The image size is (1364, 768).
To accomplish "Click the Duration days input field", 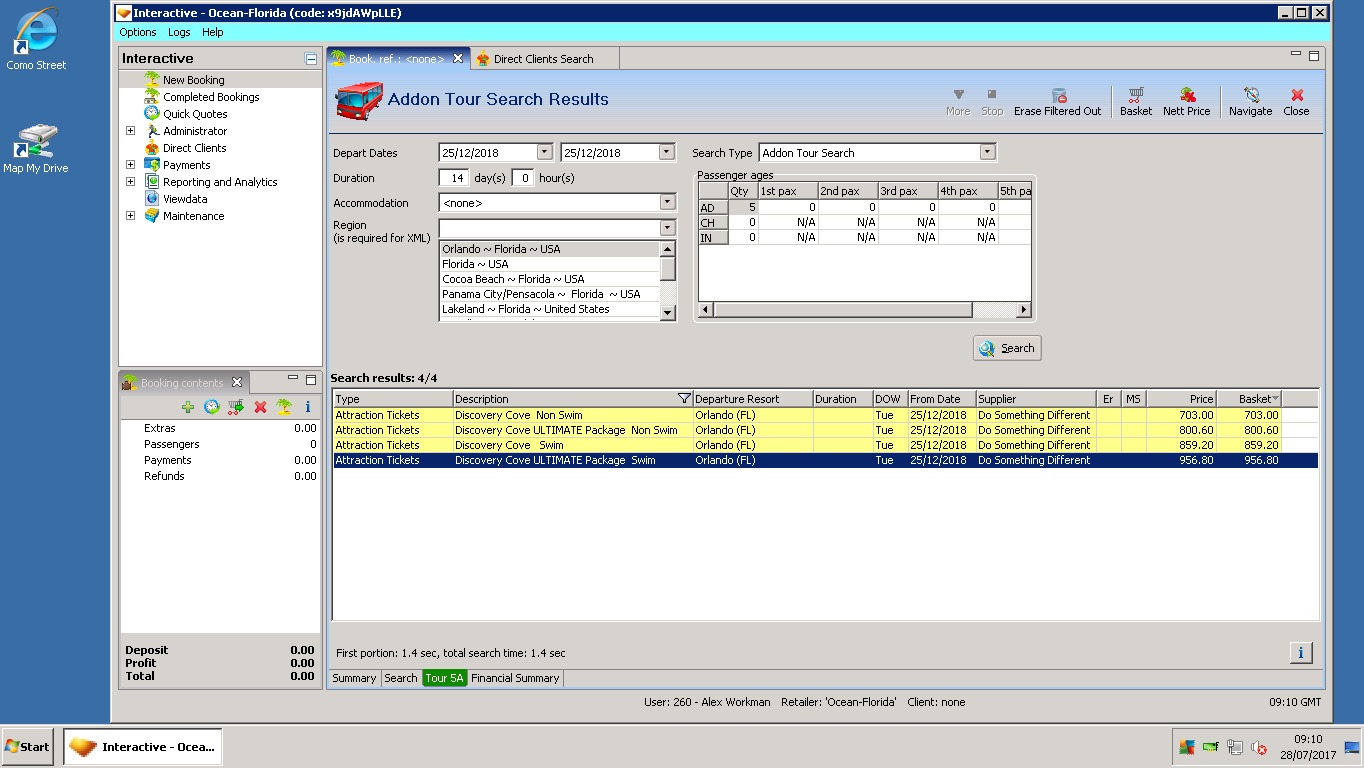I will pos(454,178).
